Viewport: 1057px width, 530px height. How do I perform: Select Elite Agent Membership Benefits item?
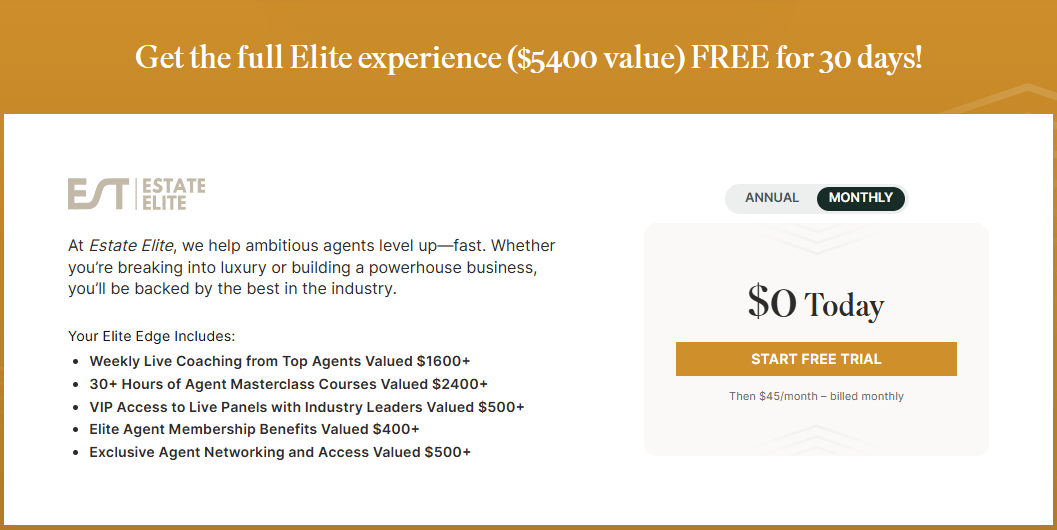pos(254,430)
